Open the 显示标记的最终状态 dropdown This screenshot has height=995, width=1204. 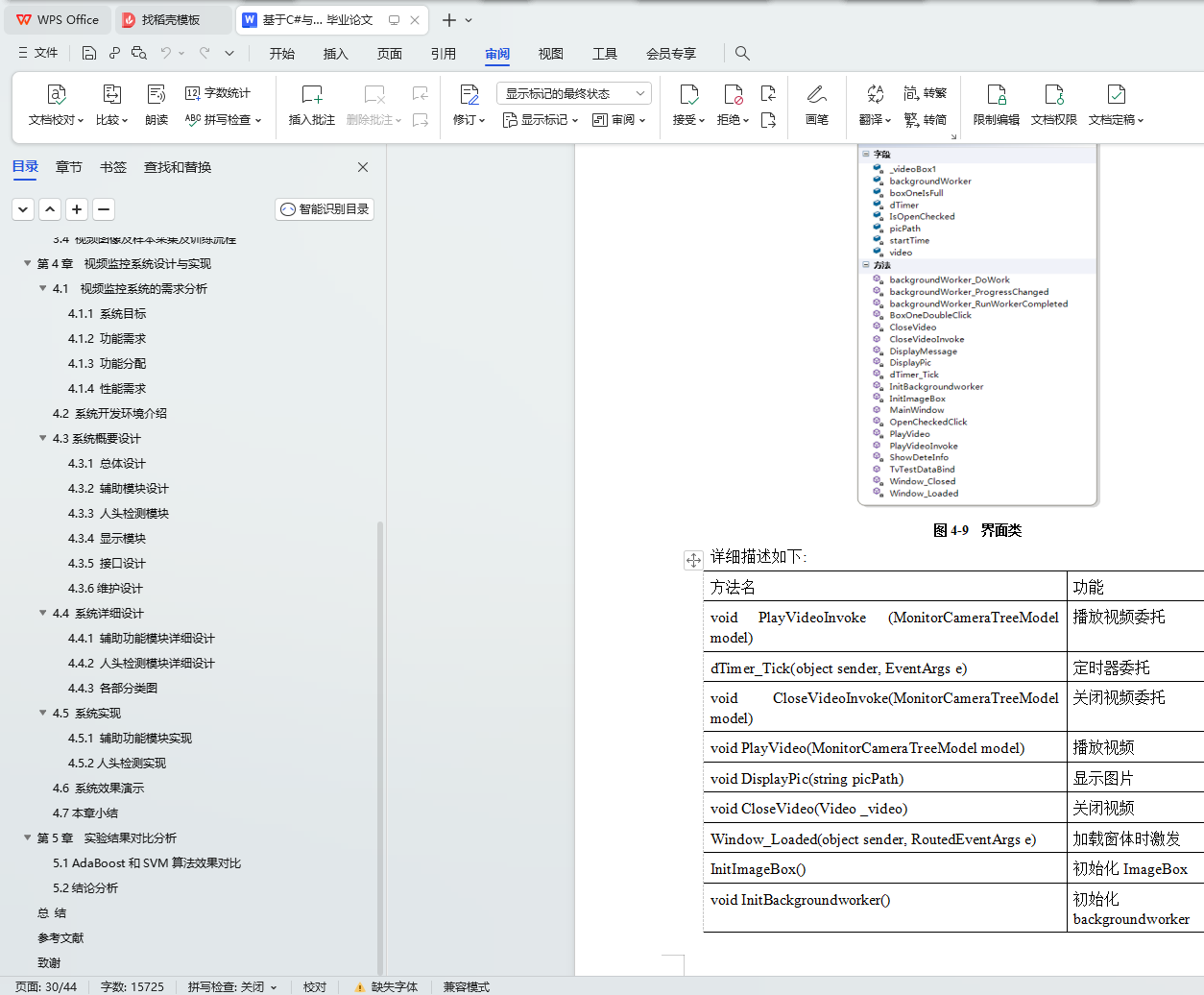[x=574, y=93]
